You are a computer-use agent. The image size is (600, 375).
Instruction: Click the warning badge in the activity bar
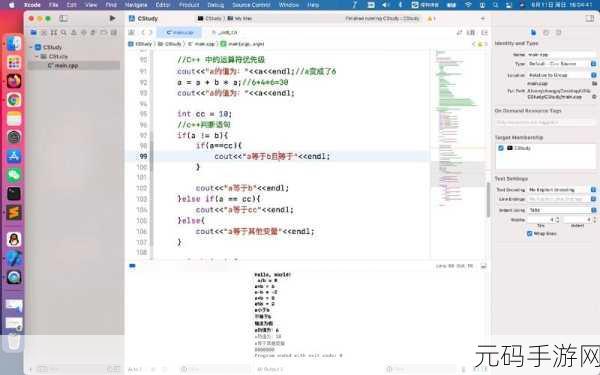pos(431,18)
